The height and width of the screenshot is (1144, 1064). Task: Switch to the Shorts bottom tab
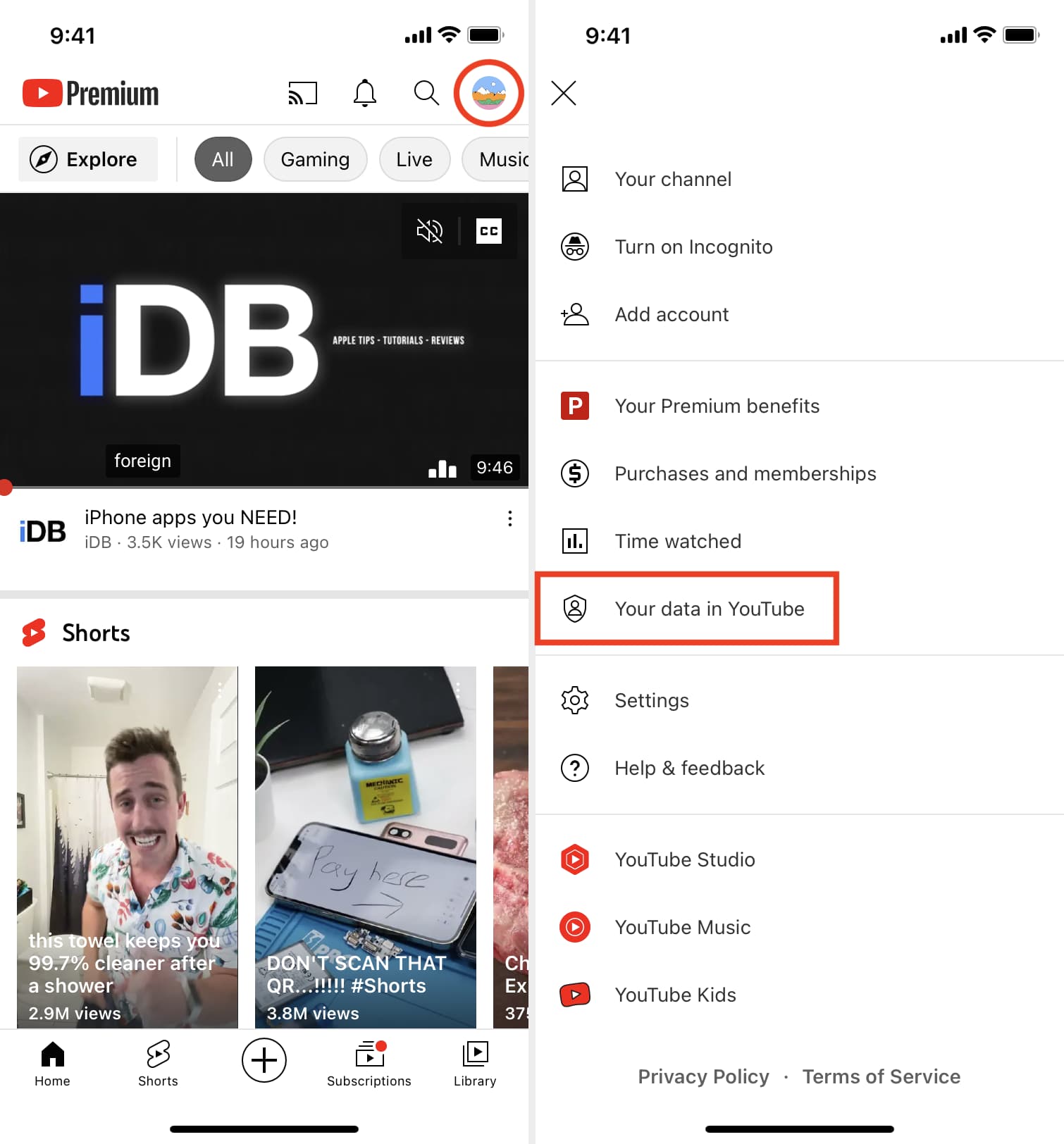point(158,1064)
